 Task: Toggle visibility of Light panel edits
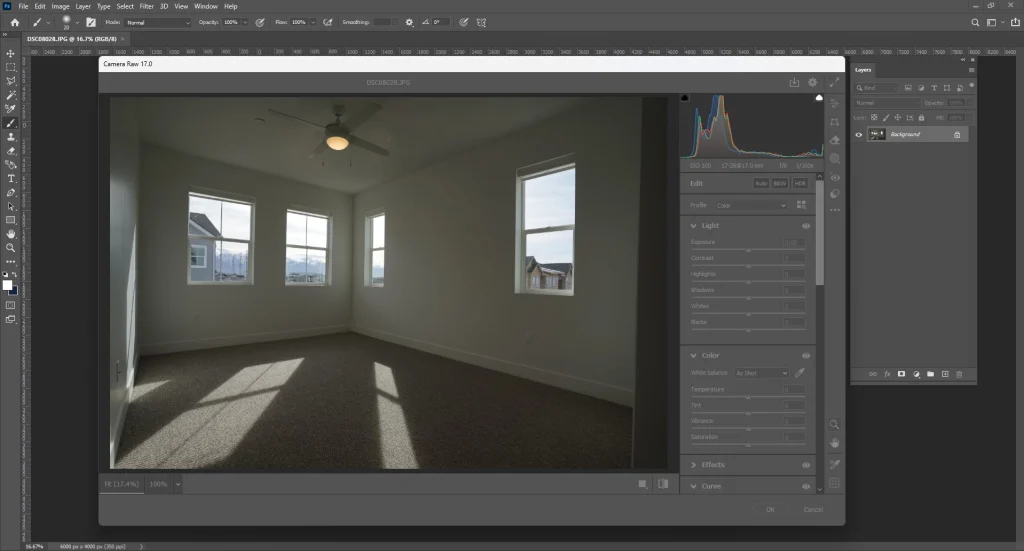[x=806, y=226]
